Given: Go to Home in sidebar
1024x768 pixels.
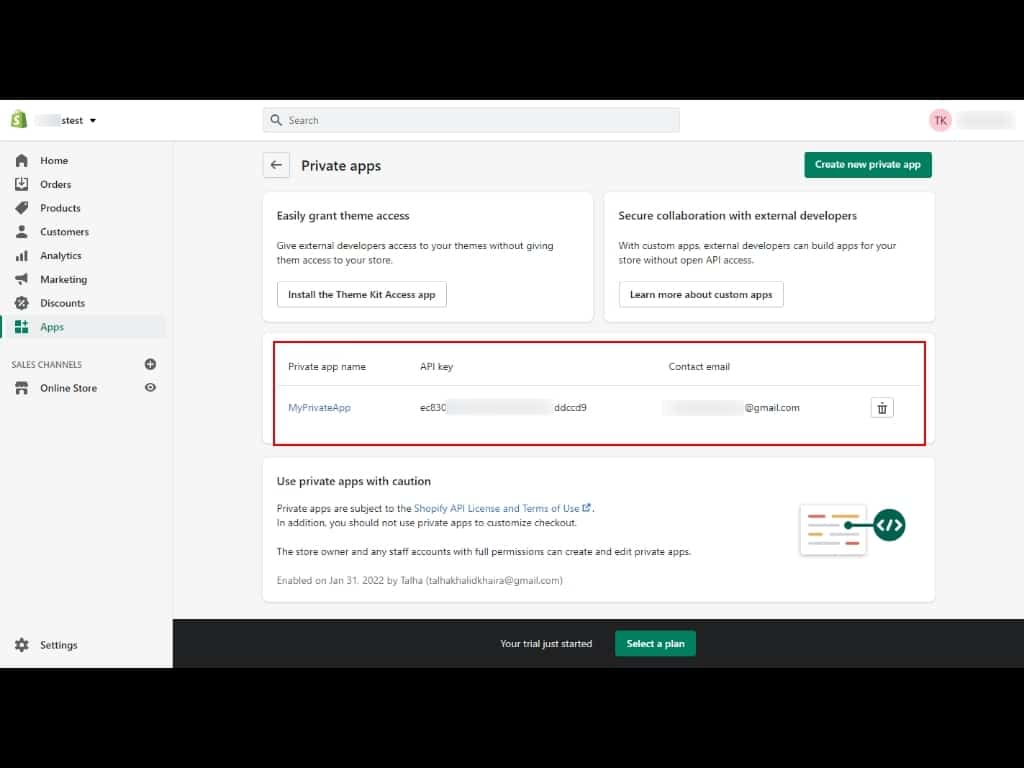Looking at the screenshot, I should 54,160.
